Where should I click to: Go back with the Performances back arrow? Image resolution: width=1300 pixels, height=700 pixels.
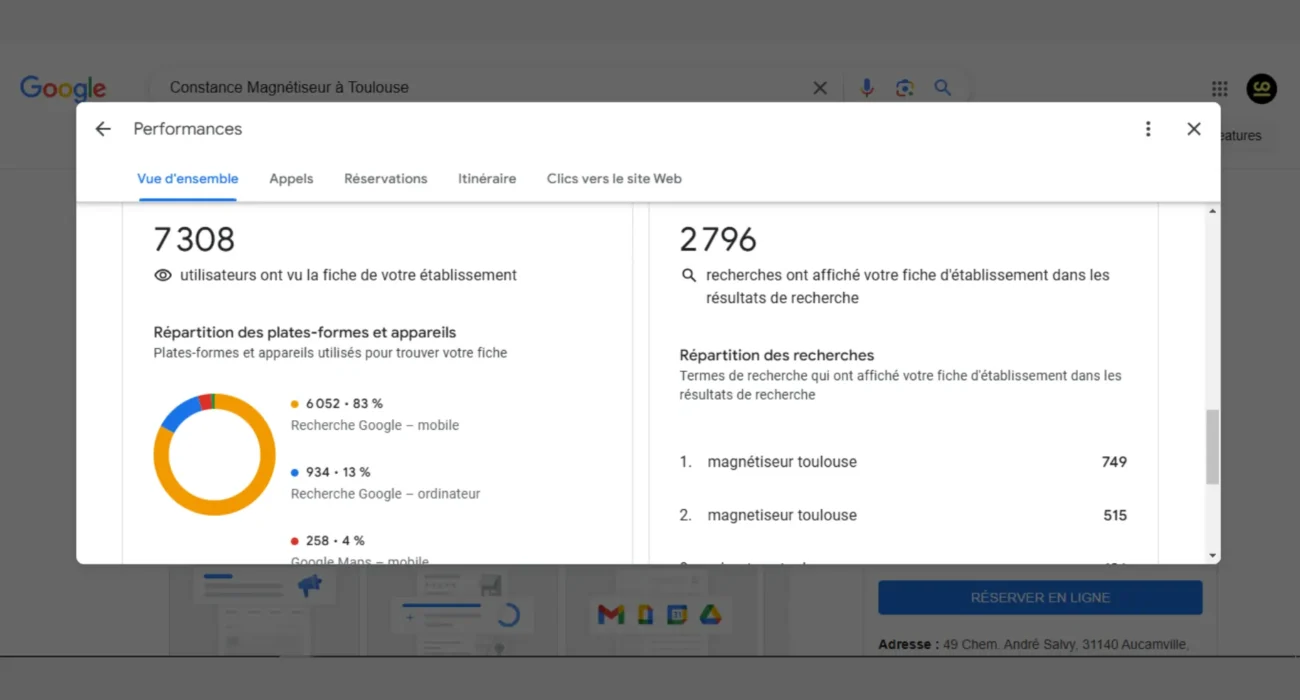pos(103,129)
